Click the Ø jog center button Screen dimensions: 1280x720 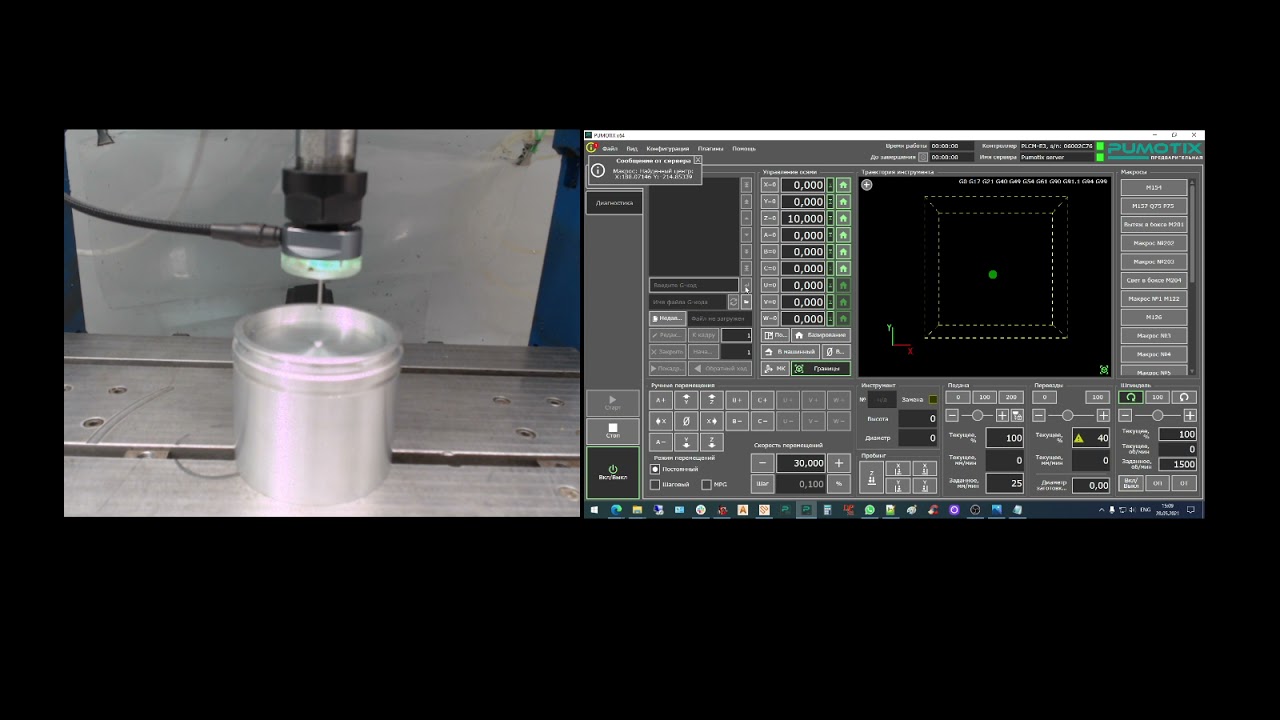[686, 421]
